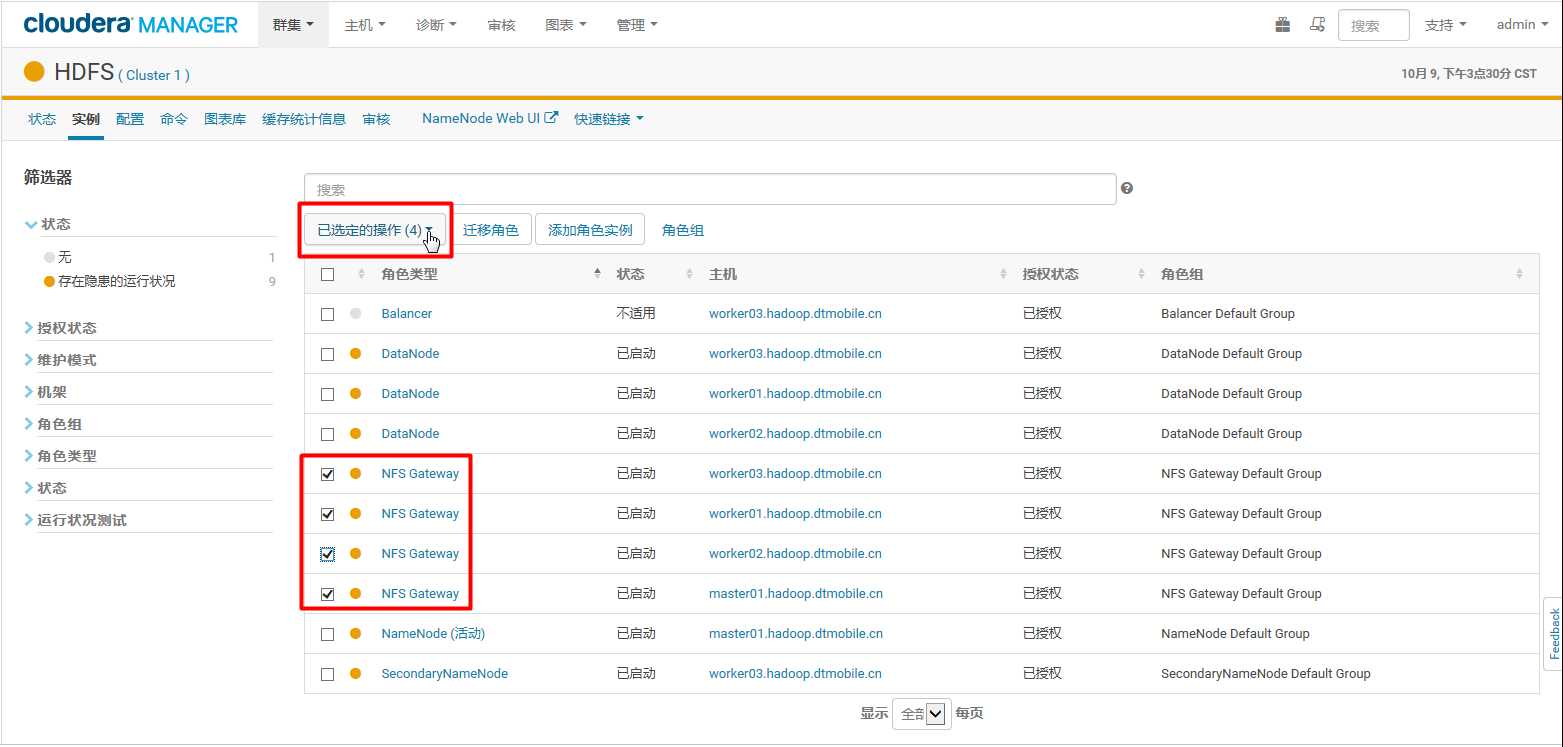
Task: Sort by the 角色组 column arrows
Action: [x=1520, y=274]
